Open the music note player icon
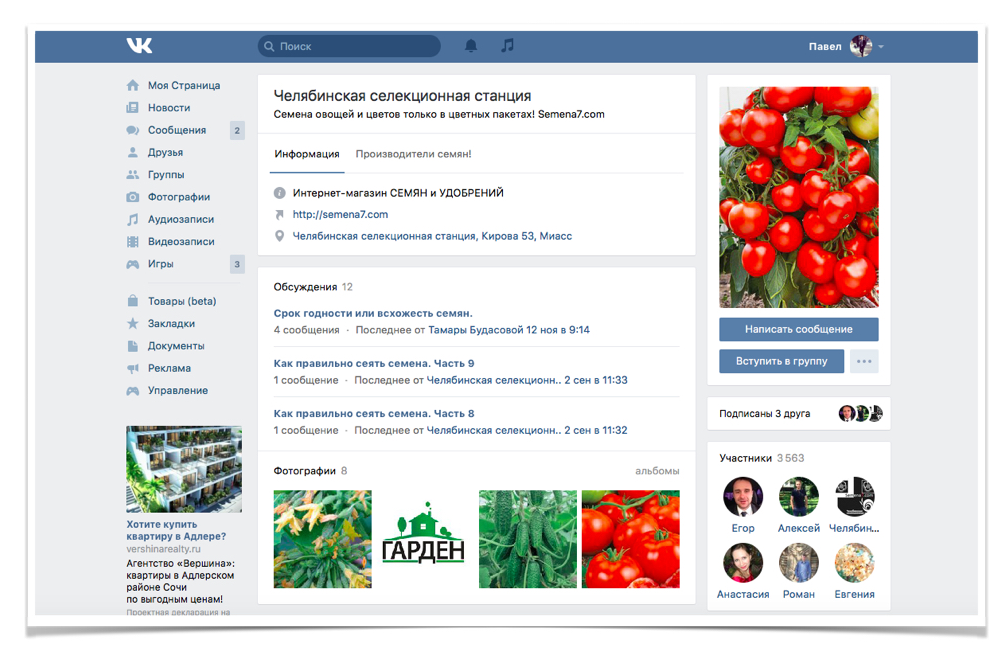Viewport: 1005px width, 658px height. (x=507, y=45)
